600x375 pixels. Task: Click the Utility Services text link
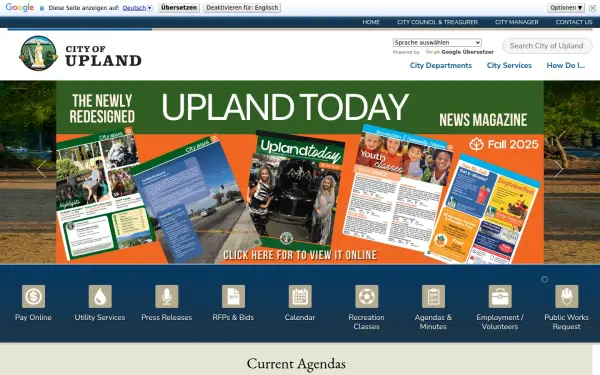100,317
